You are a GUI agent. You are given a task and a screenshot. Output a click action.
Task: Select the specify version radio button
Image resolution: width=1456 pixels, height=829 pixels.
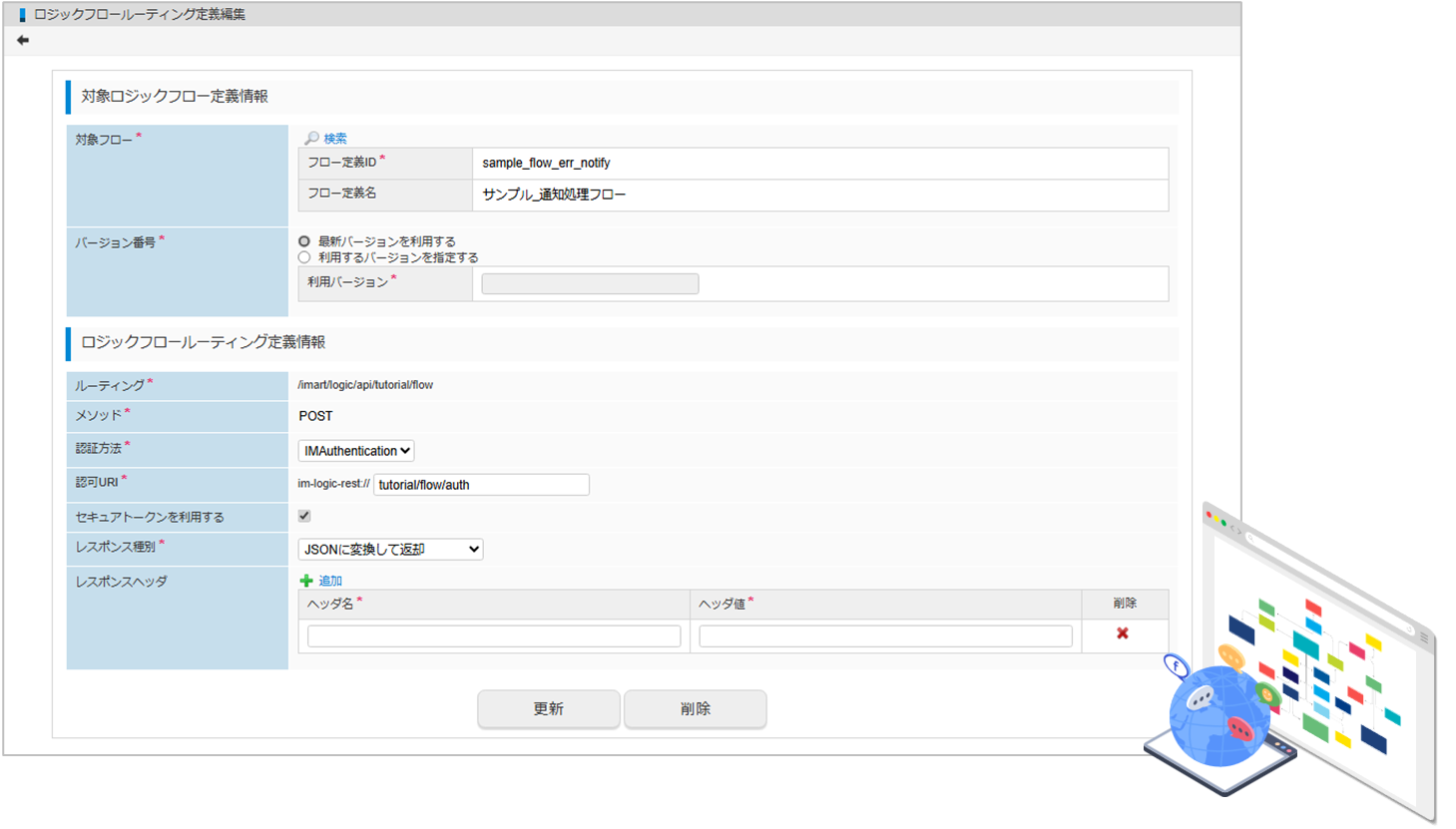[304, 257]
